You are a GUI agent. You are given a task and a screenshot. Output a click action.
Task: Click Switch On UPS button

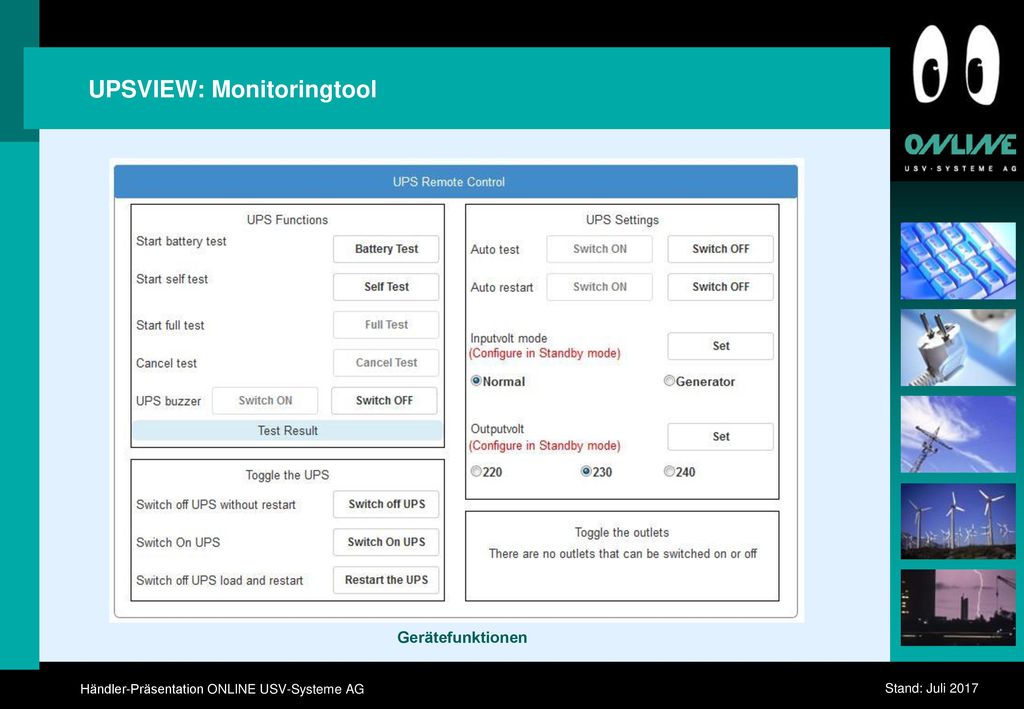point(386,542)
